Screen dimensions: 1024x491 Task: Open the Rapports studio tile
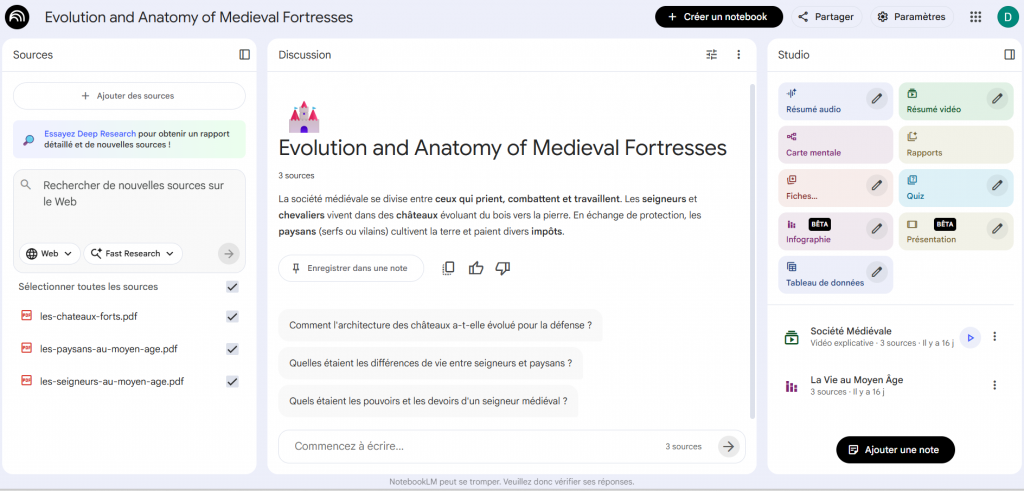tap(955, 144)
